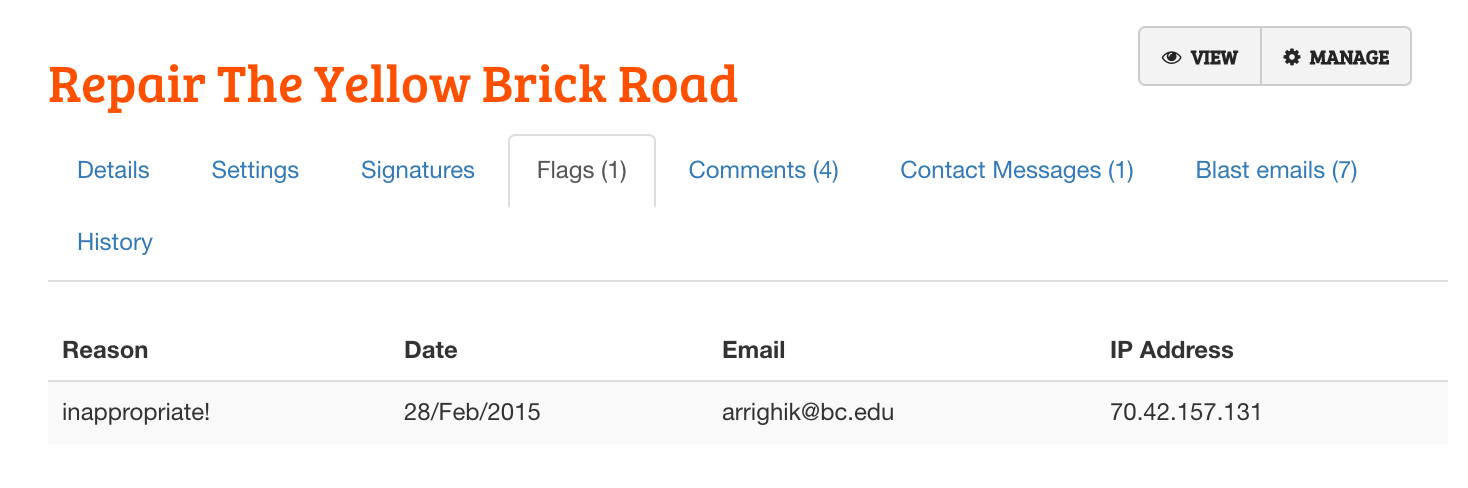Switch to the Settings tab
The width and height of the screenshot is (1468, 488).
click(255, 170)
